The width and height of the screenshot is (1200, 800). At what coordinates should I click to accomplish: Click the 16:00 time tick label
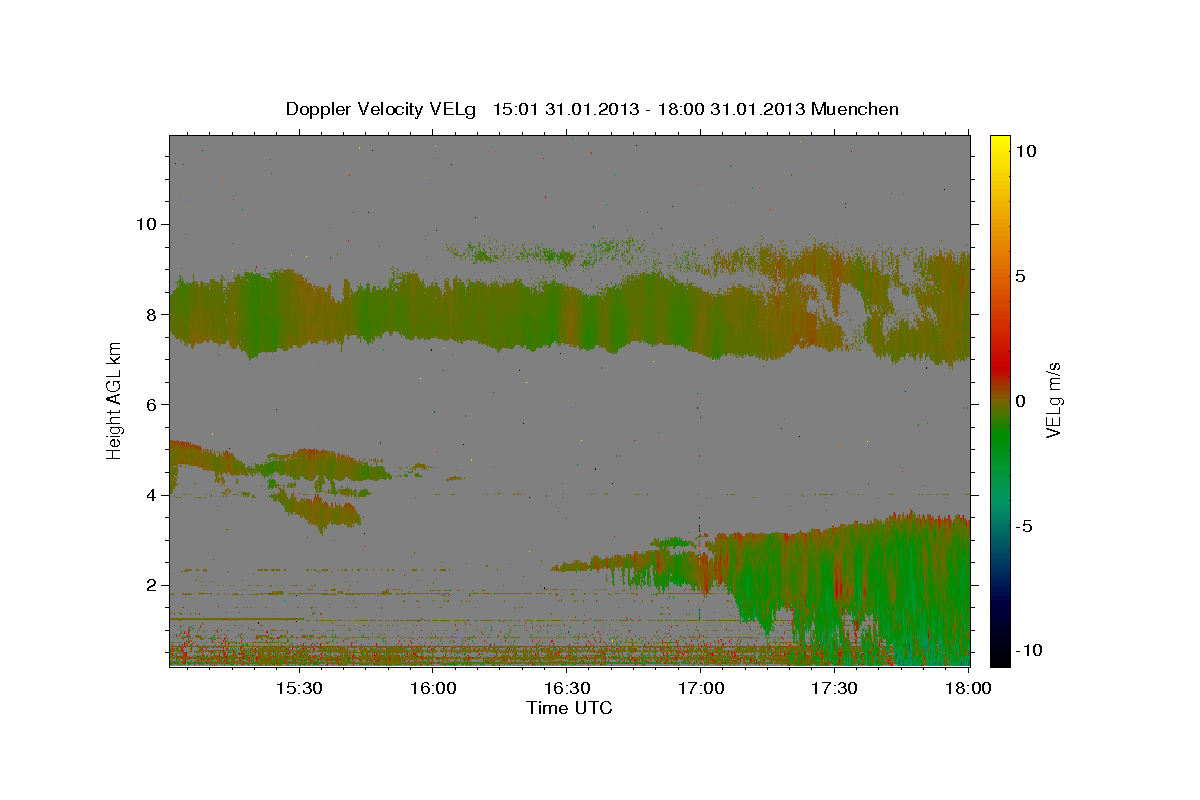click(434, 689)
